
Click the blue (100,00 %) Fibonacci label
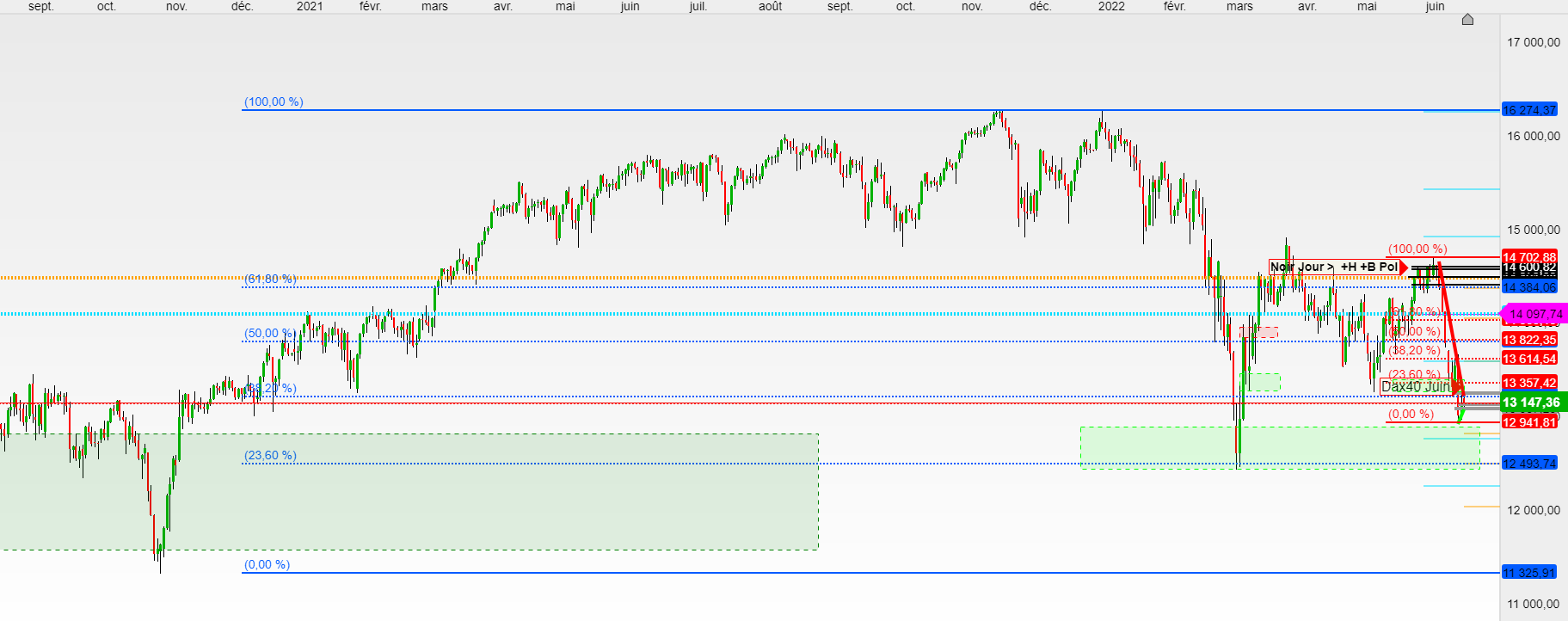(274, 101)
